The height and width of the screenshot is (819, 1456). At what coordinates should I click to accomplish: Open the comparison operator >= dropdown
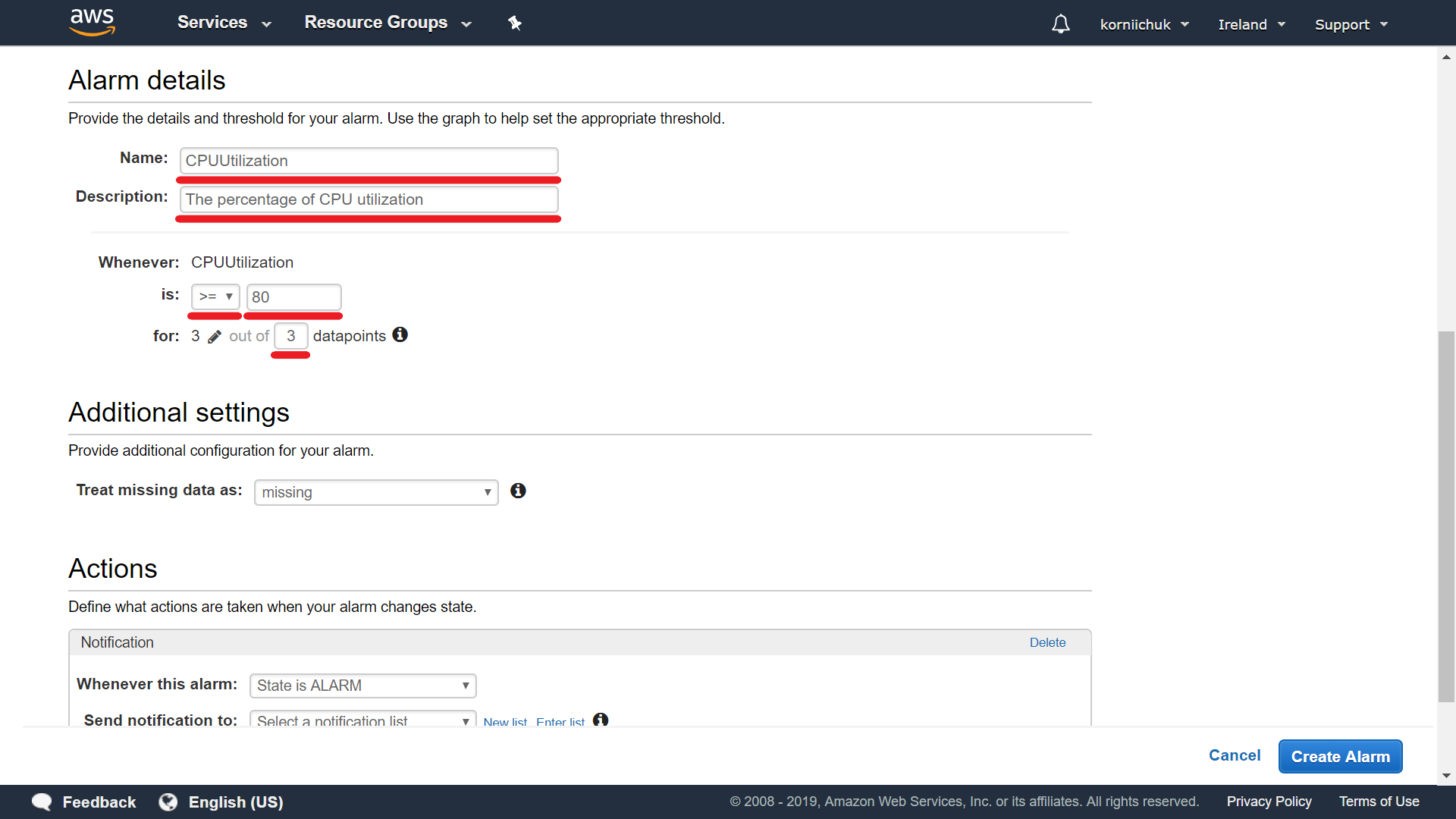pyautogui.click(x=215, y=297)
